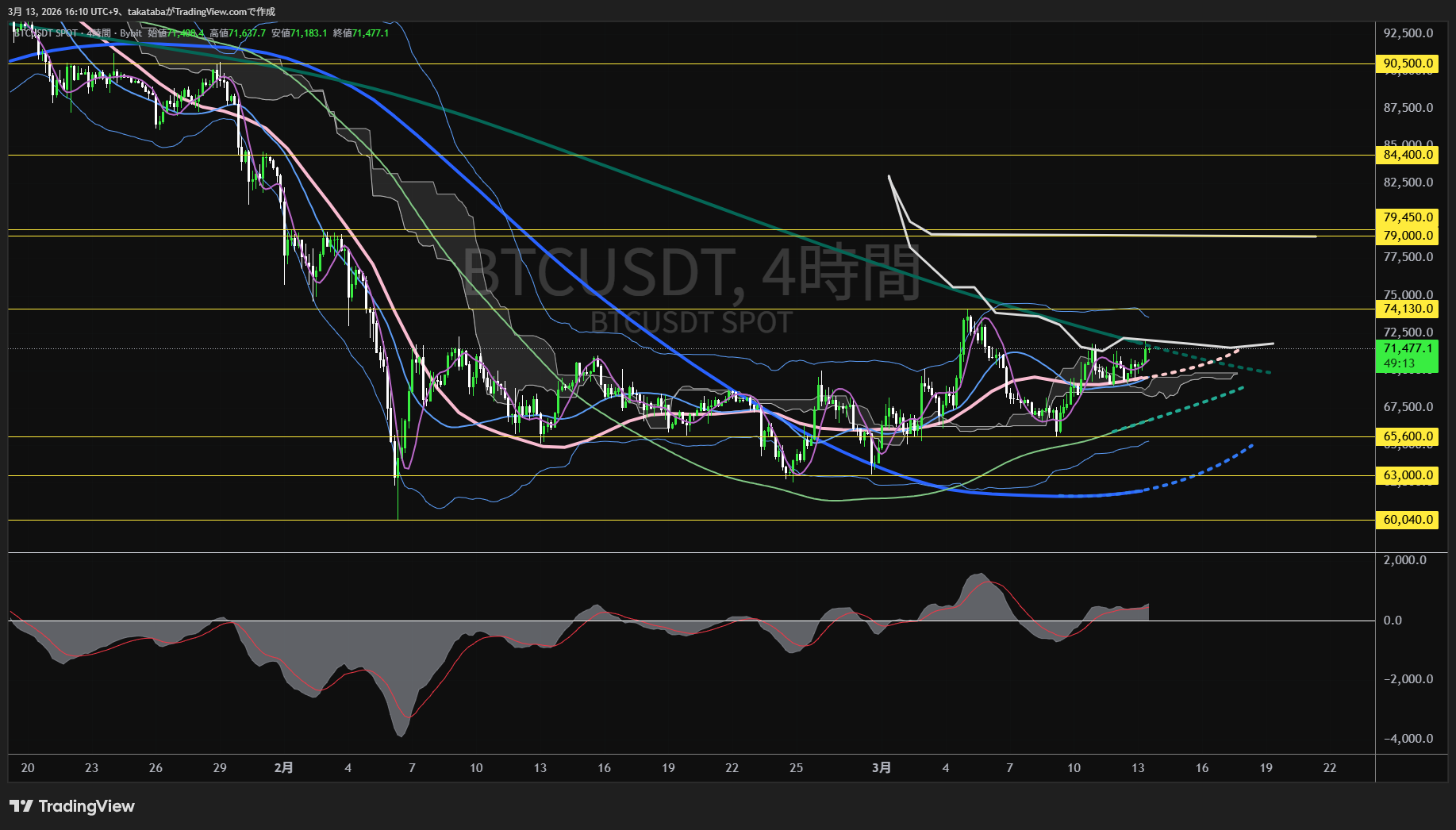Click the −4,000.0 indicator axis value
The height and width of the screenshot is (830, 1456).
click(x=1408, y=739)
